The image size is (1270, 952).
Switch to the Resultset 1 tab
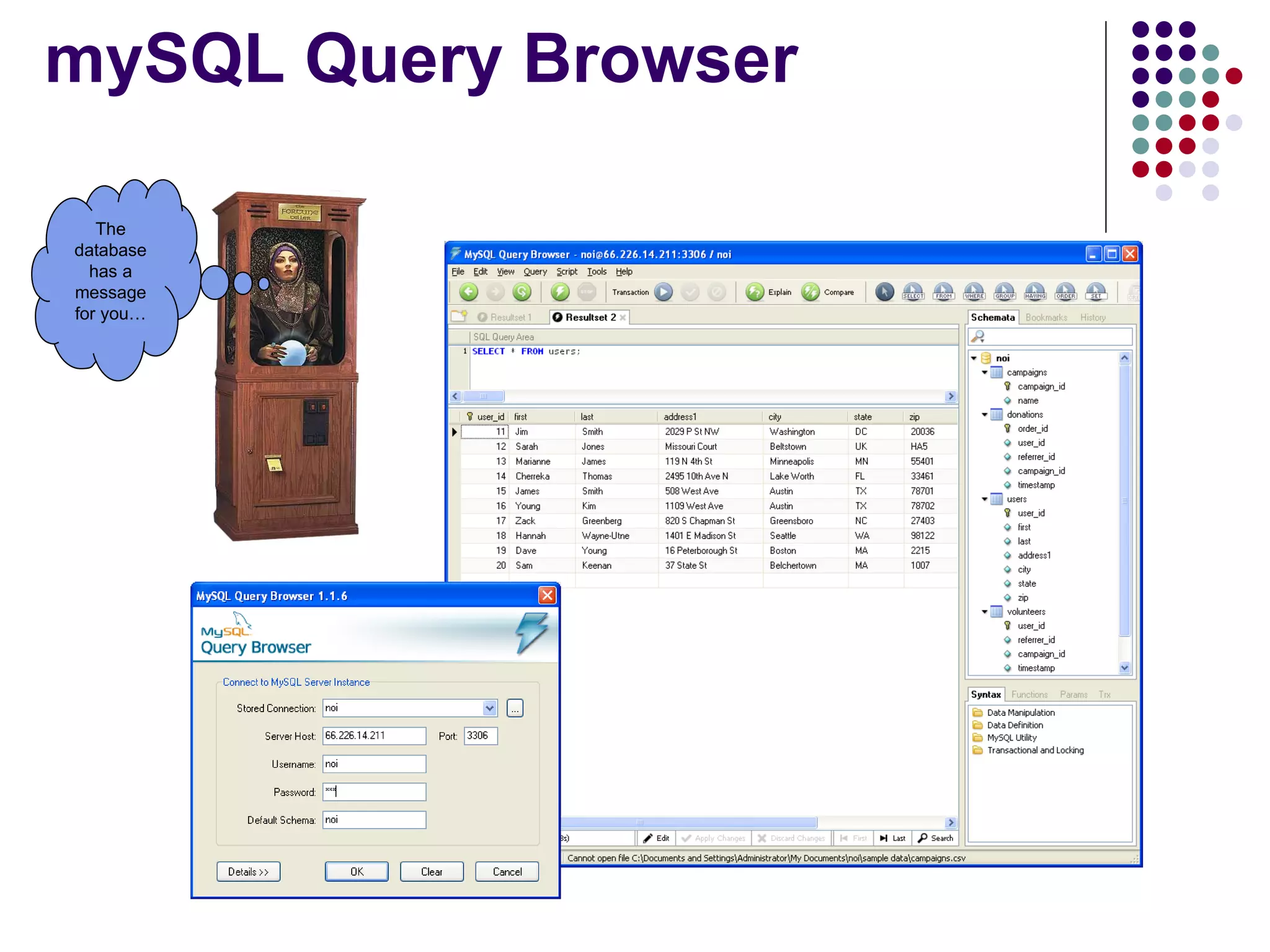coord(505,317)
